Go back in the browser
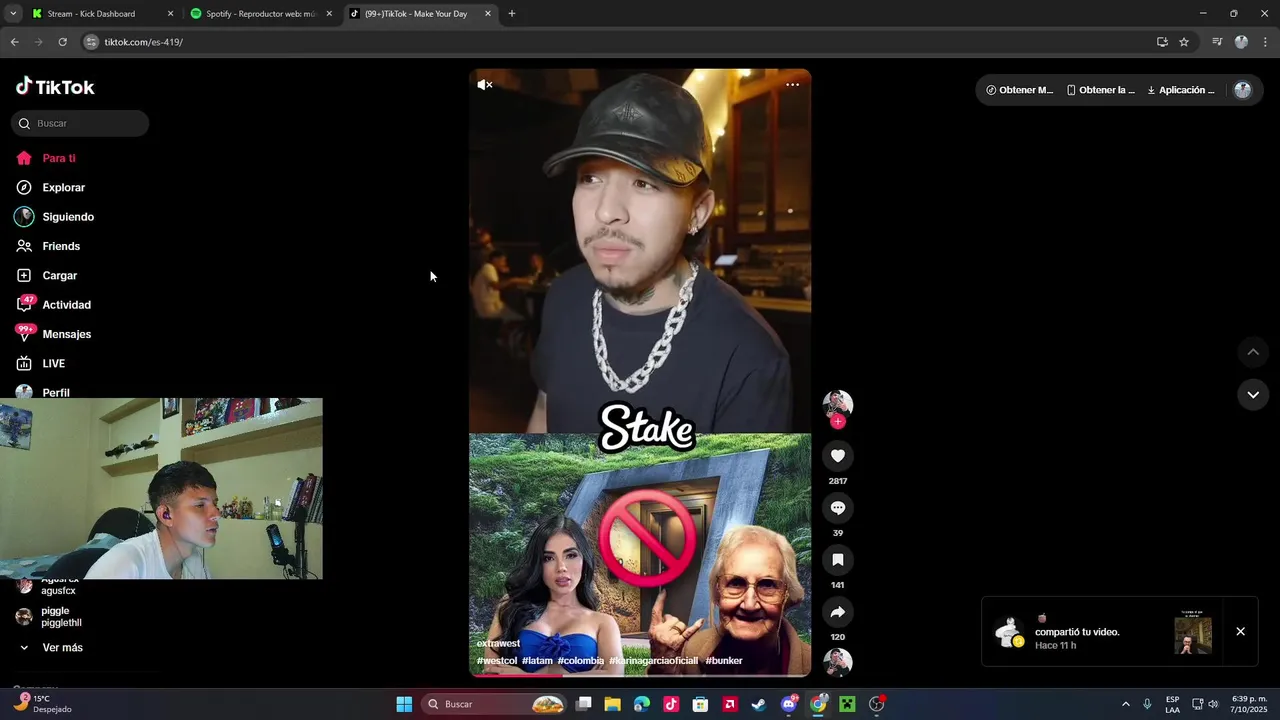1280x720 pixels. (14, 42)
